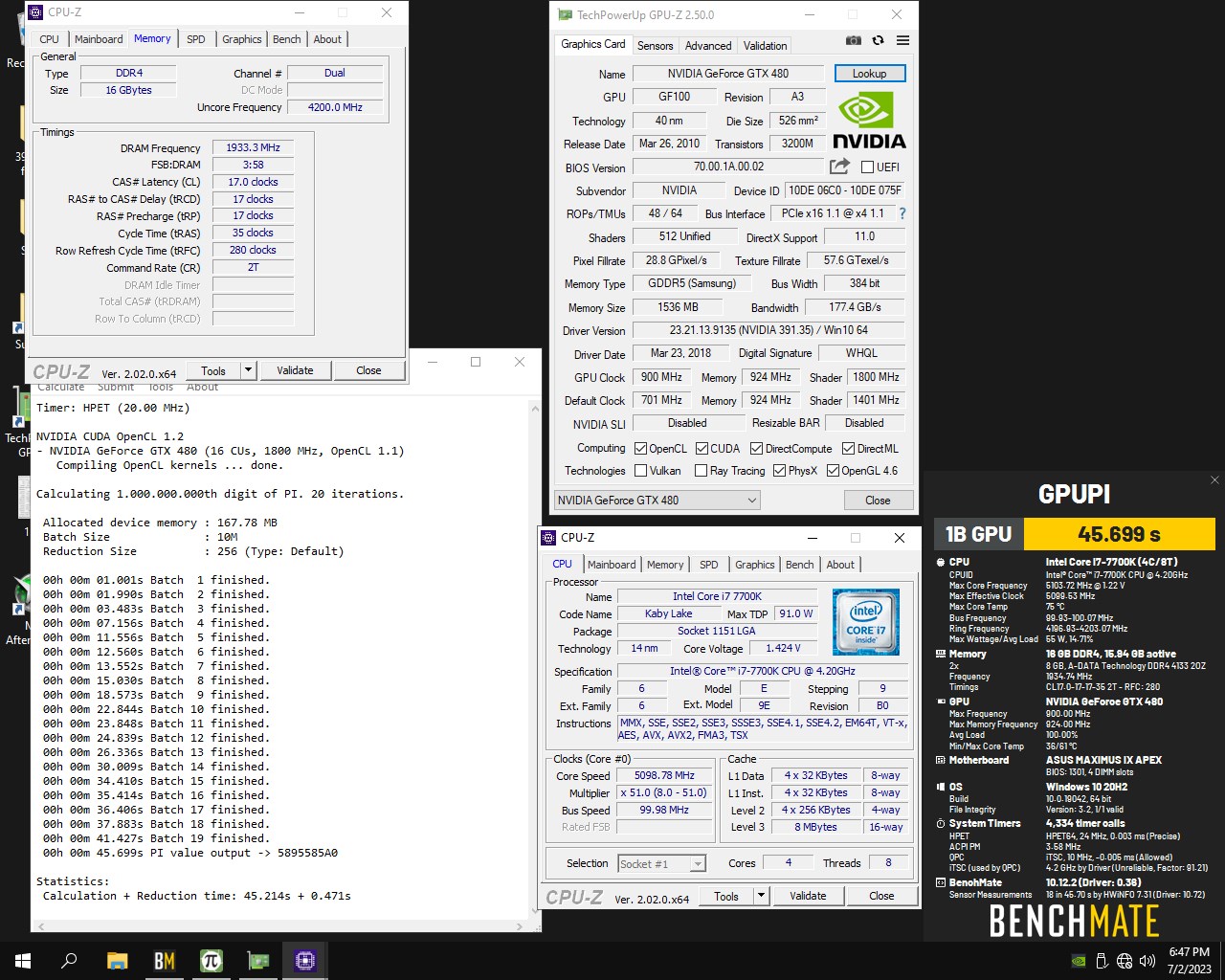Screen dimensions: 1225x980
Task: Click the CPU-Z Memory window title icon
Action: [x=35, y=12]
